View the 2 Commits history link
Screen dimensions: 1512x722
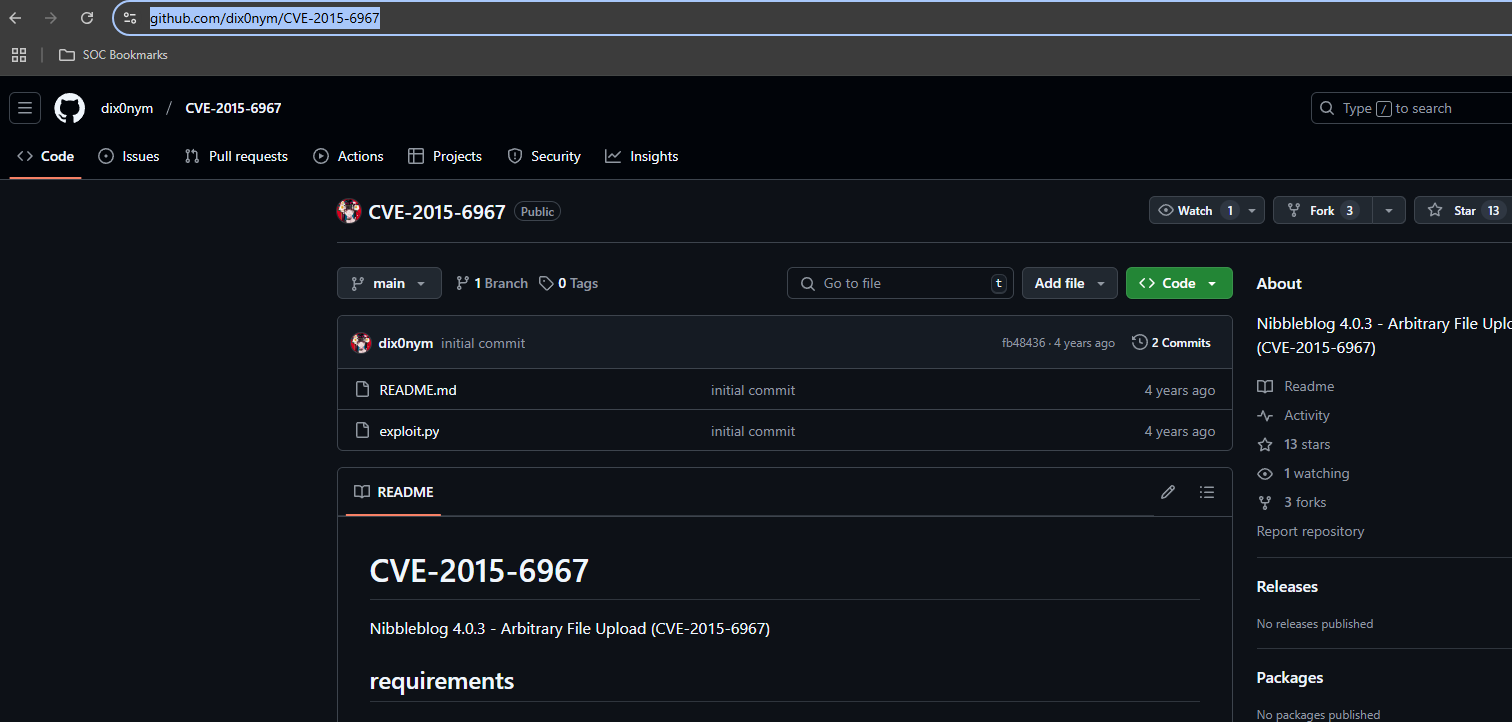point(1171,343)
